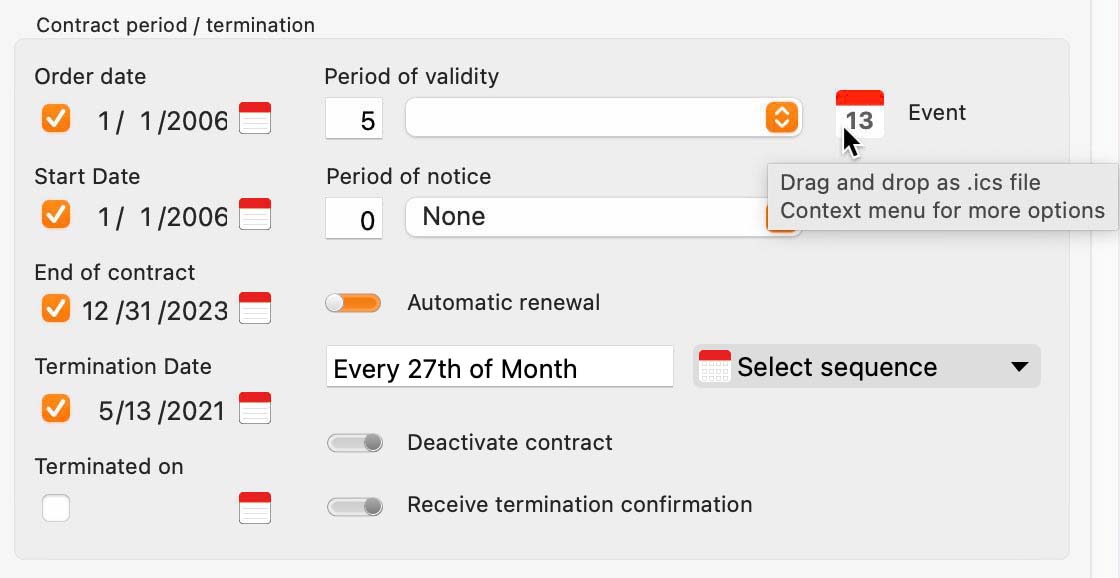Uncheck the Termination Date checkbox
Viewport: 1120px width, 578px height.
(56, 408)
